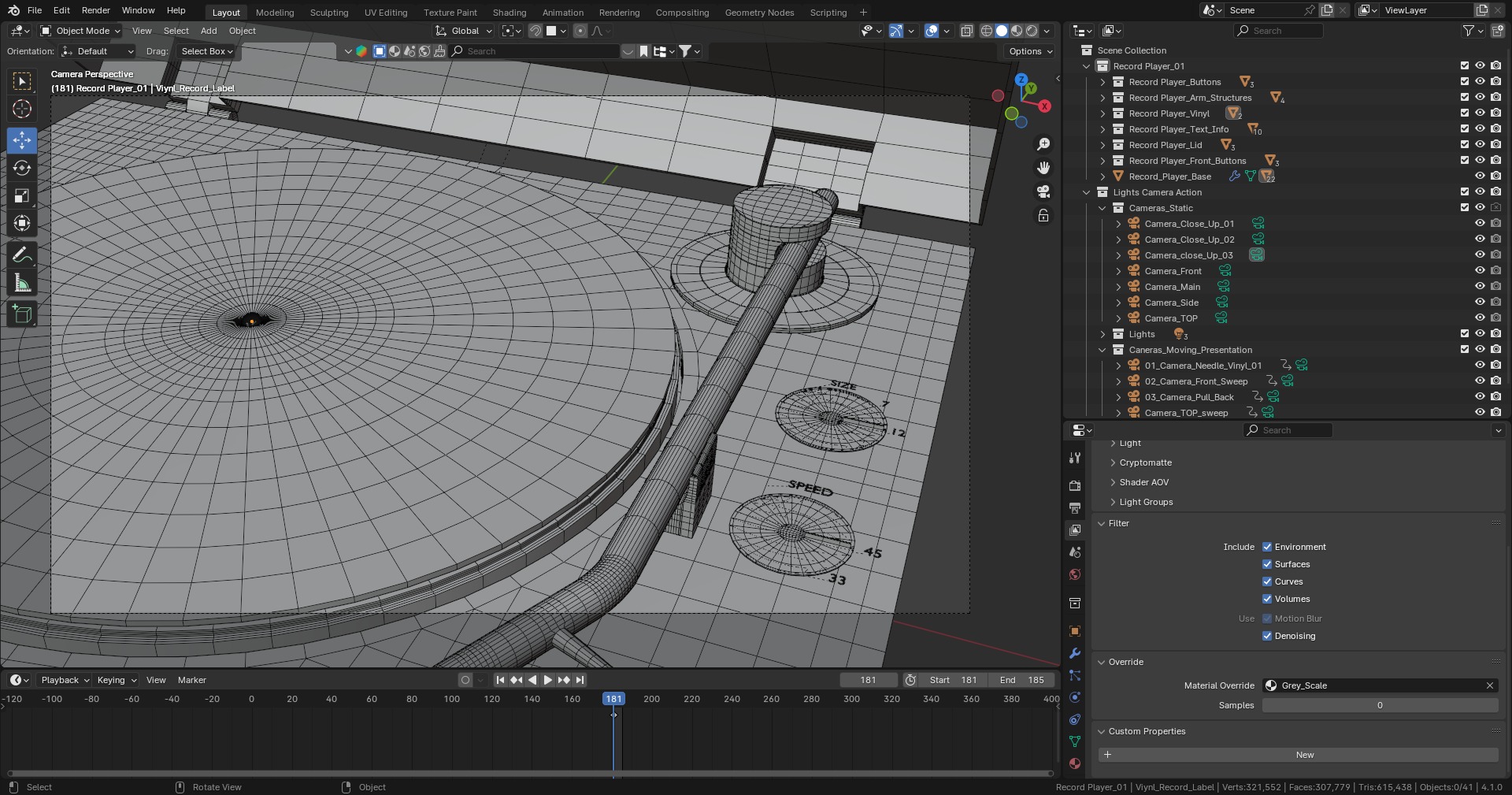Uncheck Environment in Filter Include
Viewport: 1512px width, 795px height.
click(1267, 547)
